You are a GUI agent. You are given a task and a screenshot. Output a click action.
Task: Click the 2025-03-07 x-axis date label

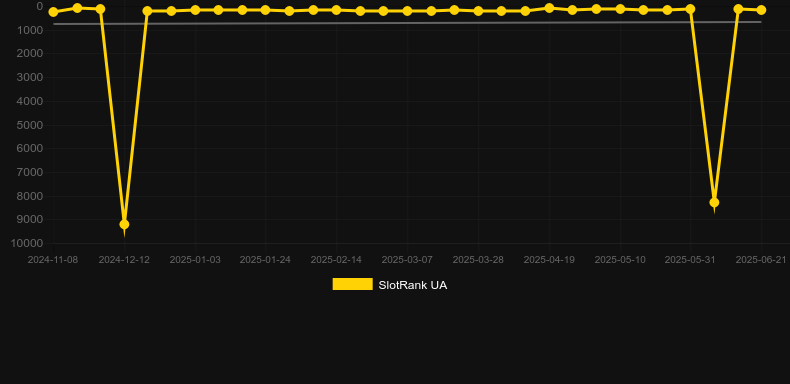(x=407, y=260)
